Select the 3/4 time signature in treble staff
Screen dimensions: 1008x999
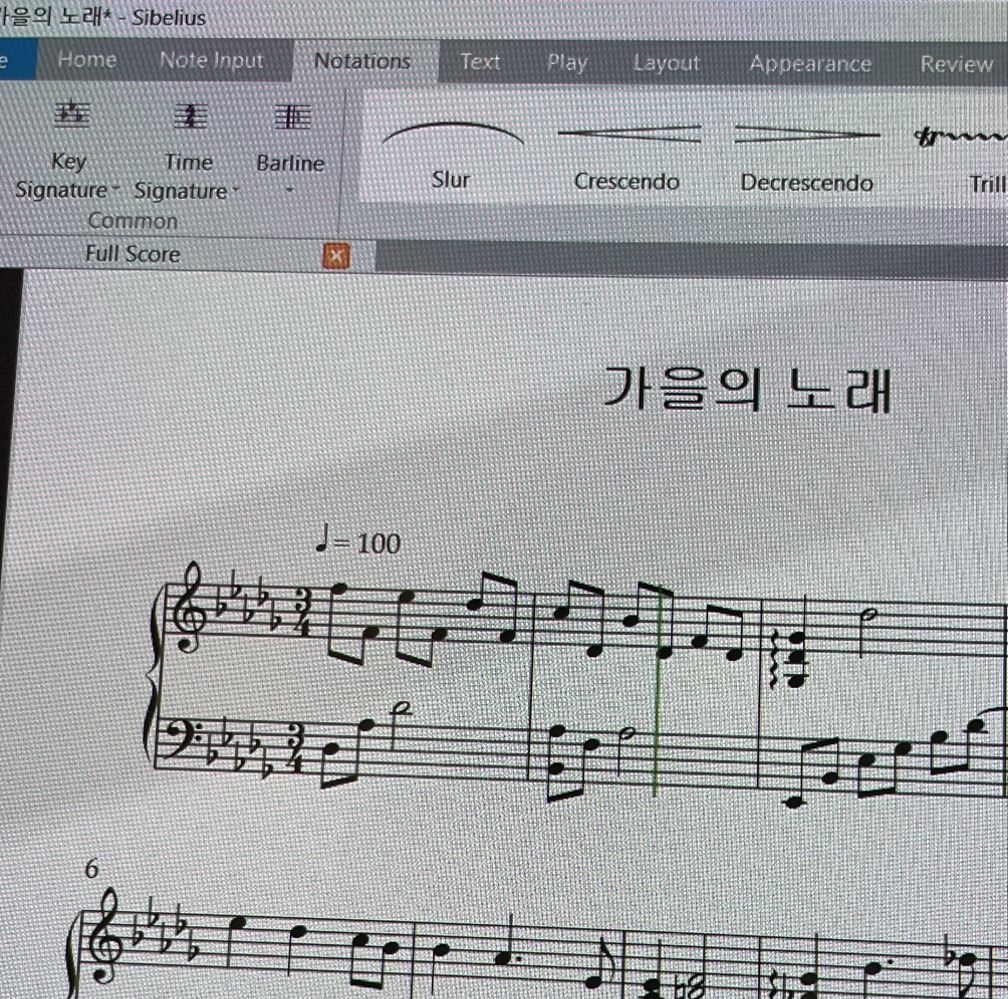(302, 612)
